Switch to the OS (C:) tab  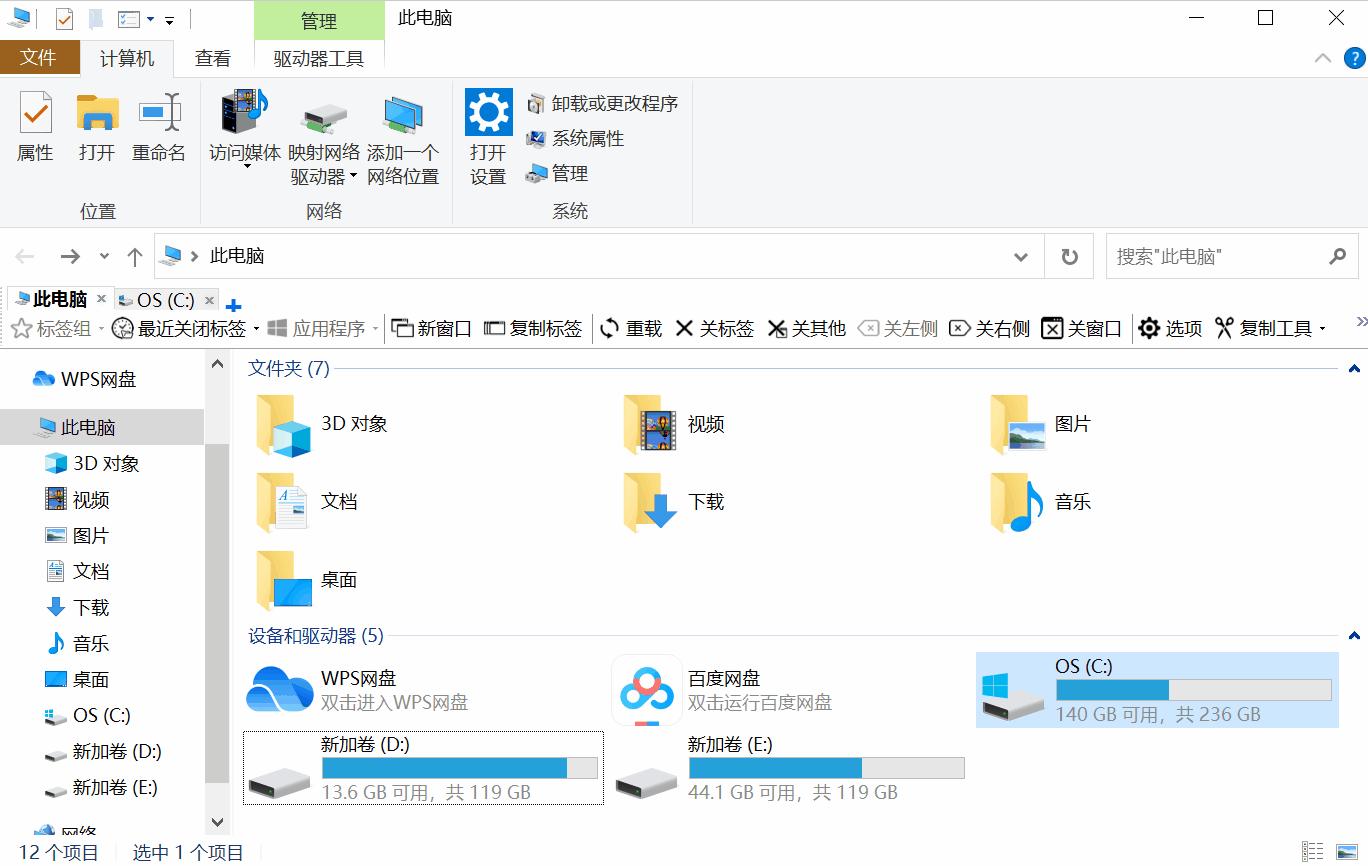(x=164, y=299)
